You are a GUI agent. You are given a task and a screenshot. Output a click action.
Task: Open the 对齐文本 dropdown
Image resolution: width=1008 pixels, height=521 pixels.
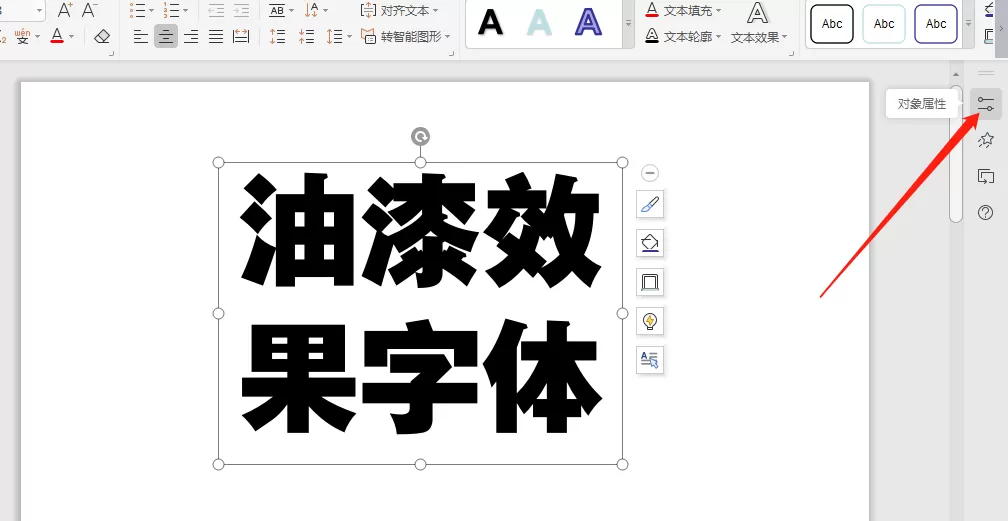[x=399, y=10]
